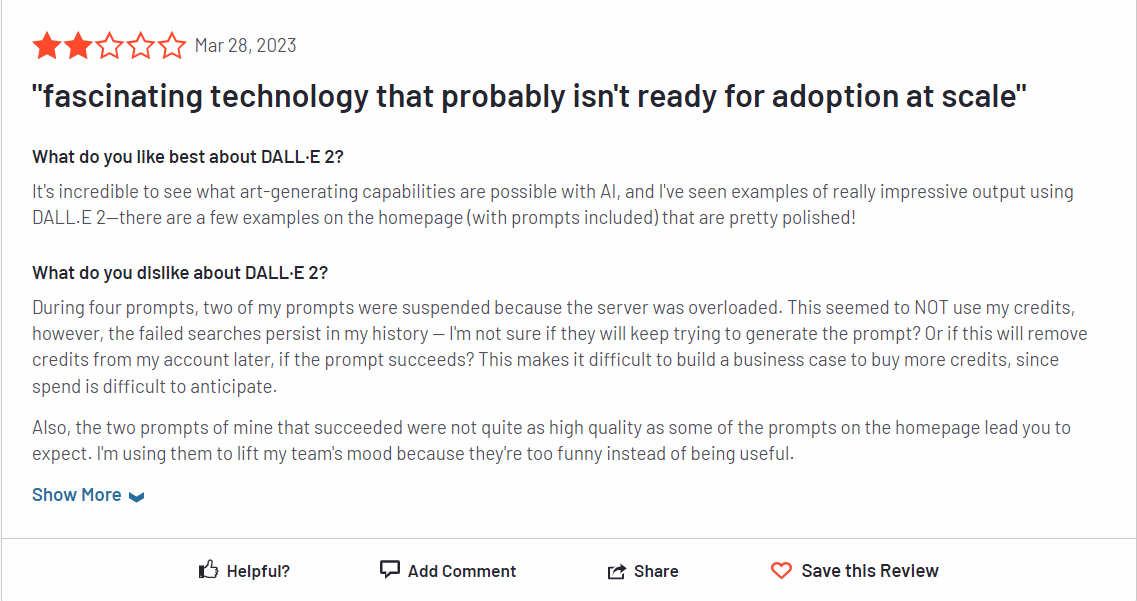Select the third empty star outline

110,44
